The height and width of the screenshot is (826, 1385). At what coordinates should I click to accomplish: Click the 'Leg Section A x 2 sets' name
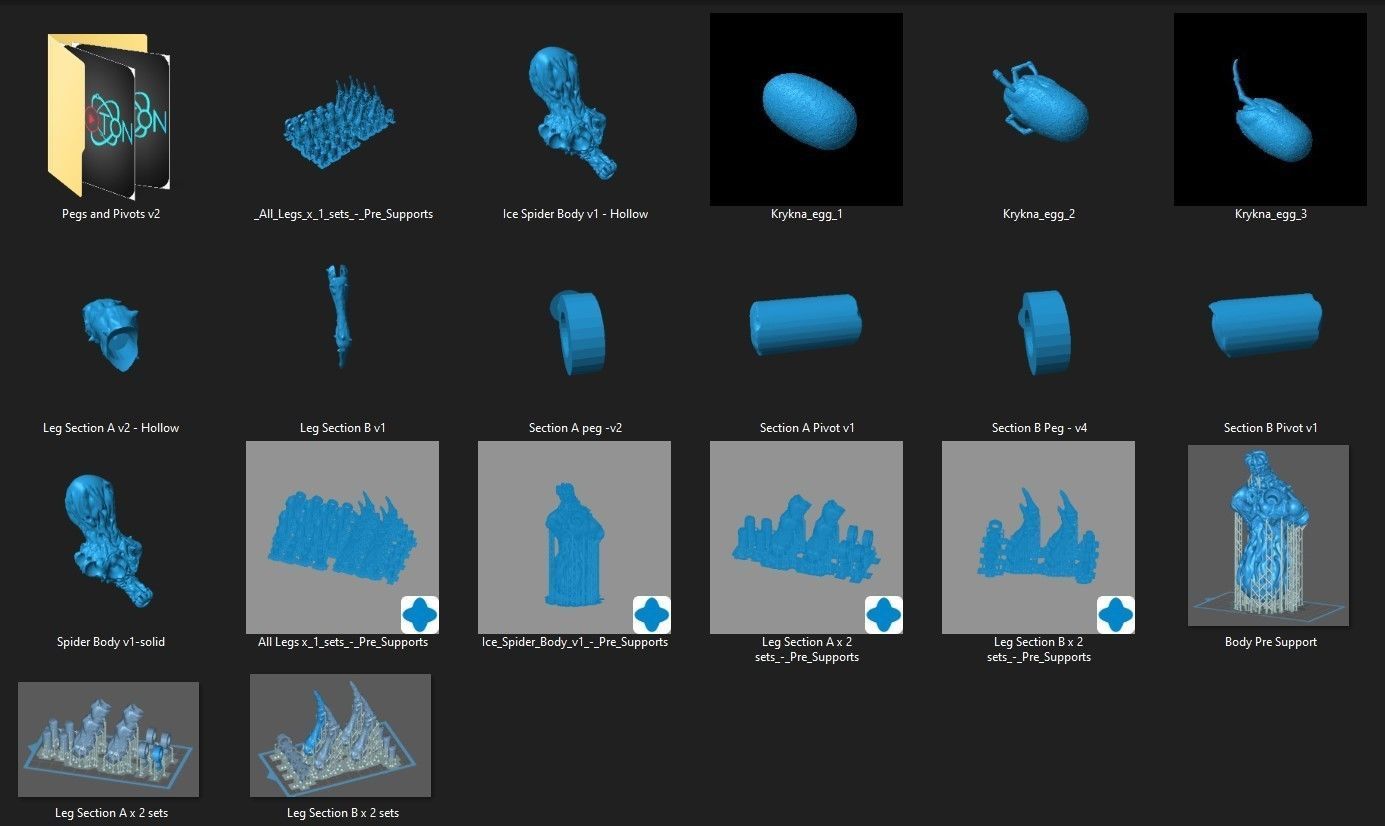[111, 813]
